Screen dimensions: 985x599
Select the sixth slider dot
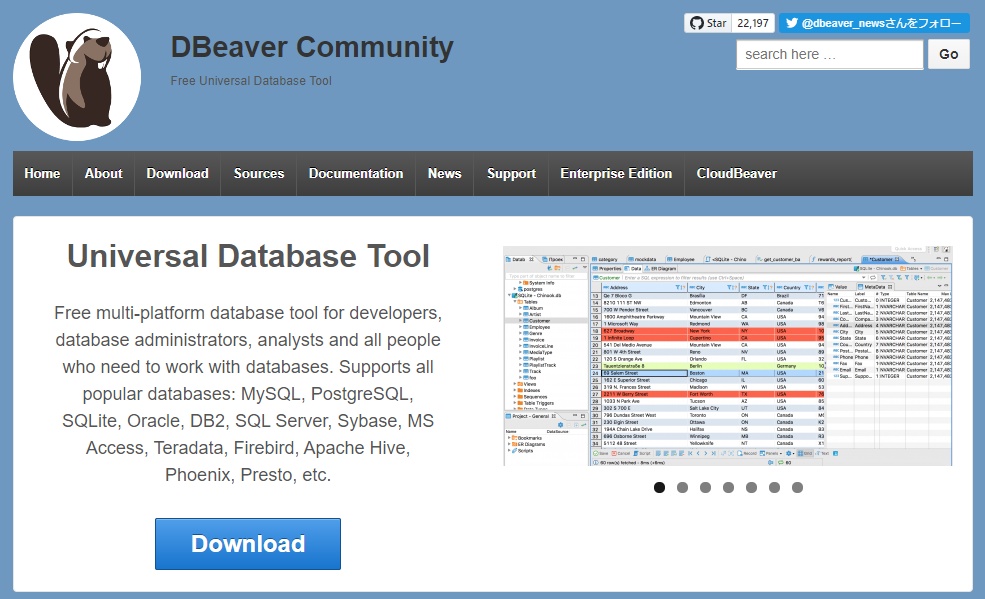(775, 487)
